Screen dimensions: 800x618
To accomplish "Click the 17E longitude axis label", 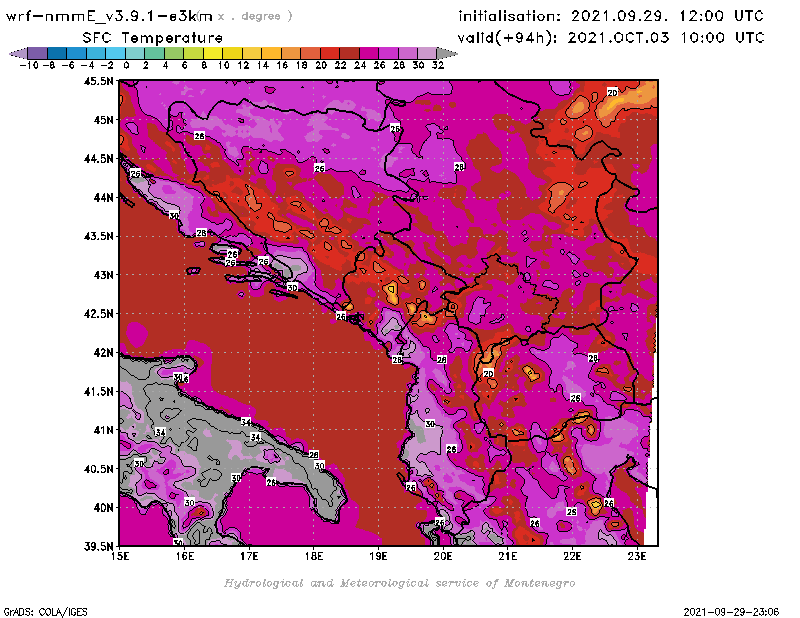I will (249, 556).
